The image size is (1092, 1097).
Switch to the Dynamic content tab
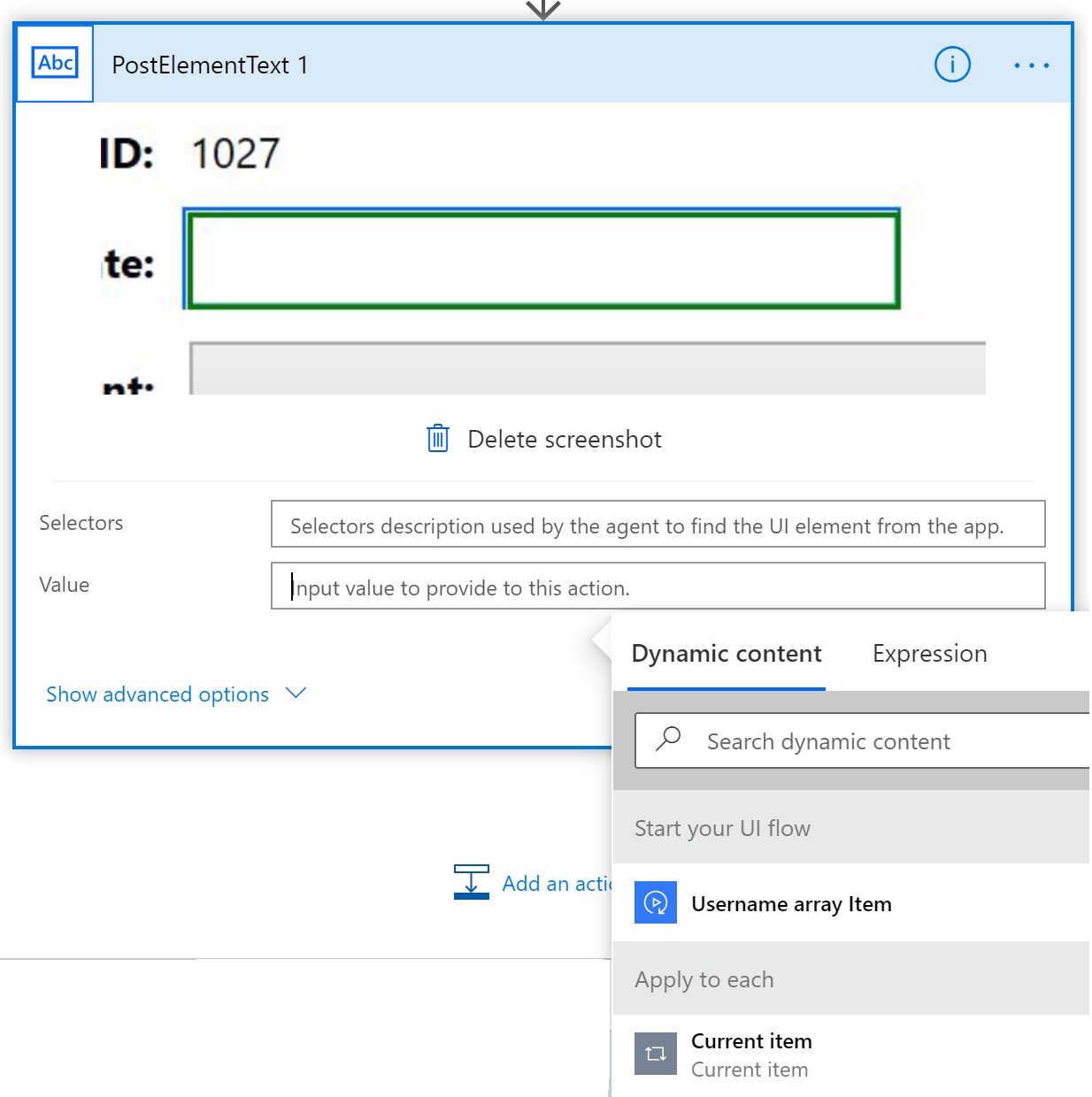726,654
